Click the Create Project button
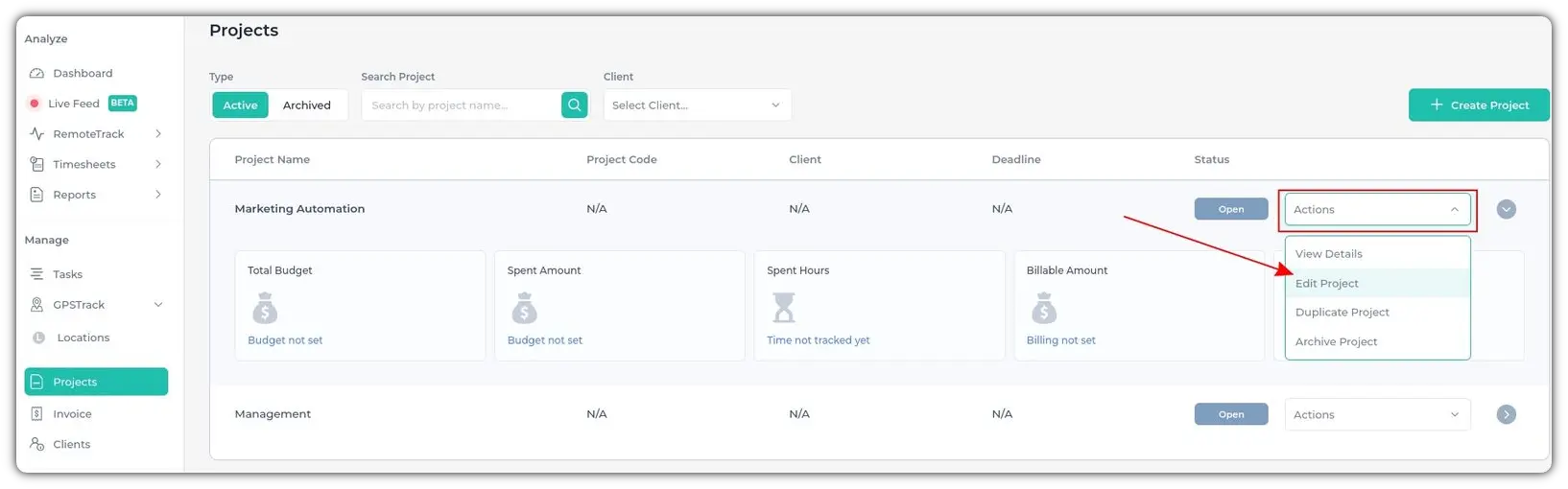1568x489 pixels. tap(1479, 105)
